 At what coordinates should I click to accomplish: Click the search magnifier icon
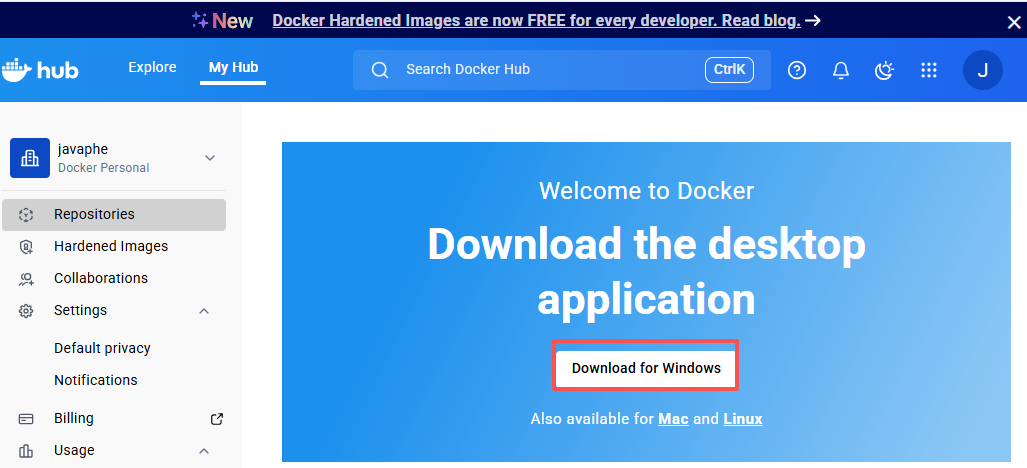coord(380,70)
